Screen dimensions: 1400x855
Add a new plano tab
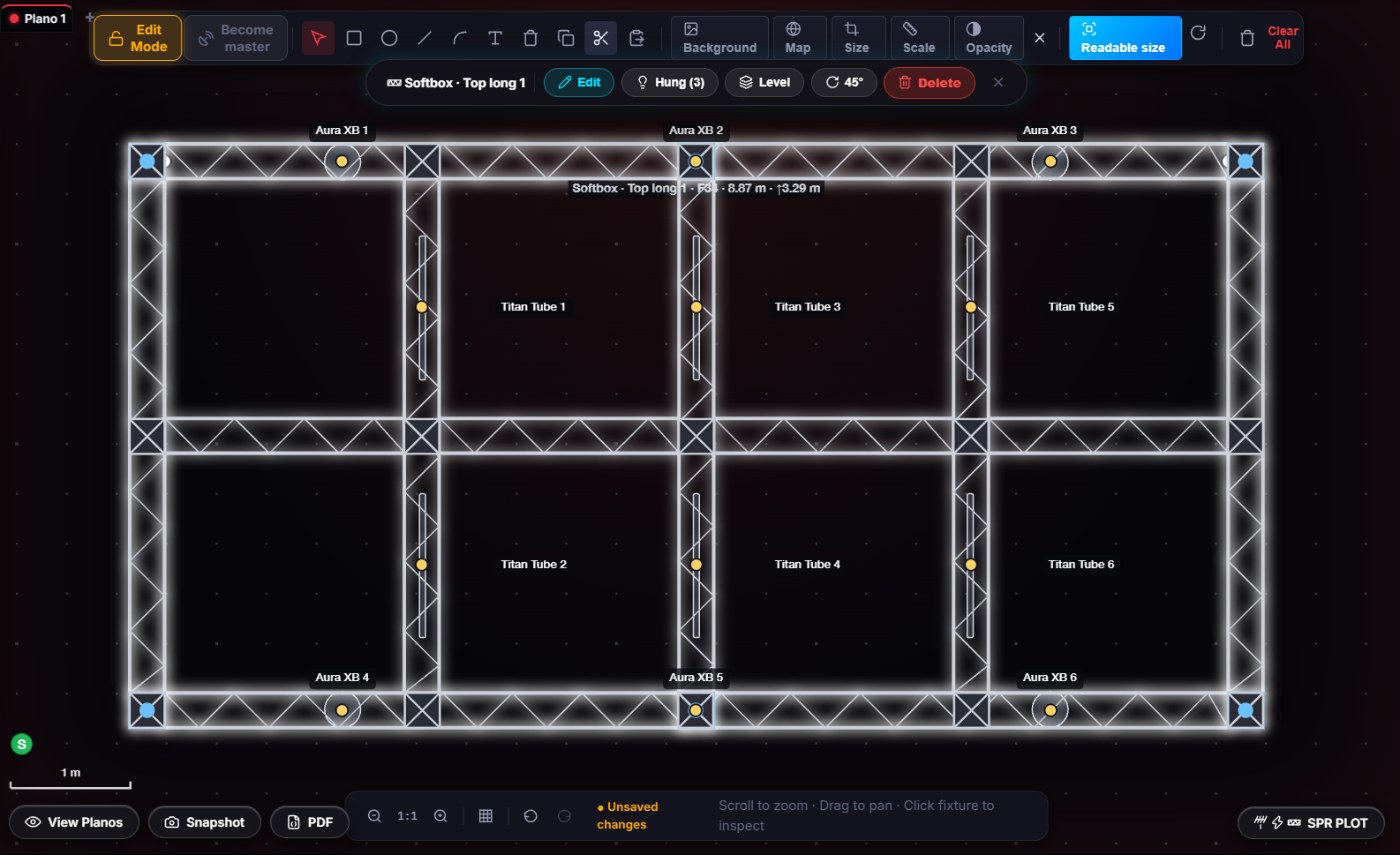(x=89, y=16)
